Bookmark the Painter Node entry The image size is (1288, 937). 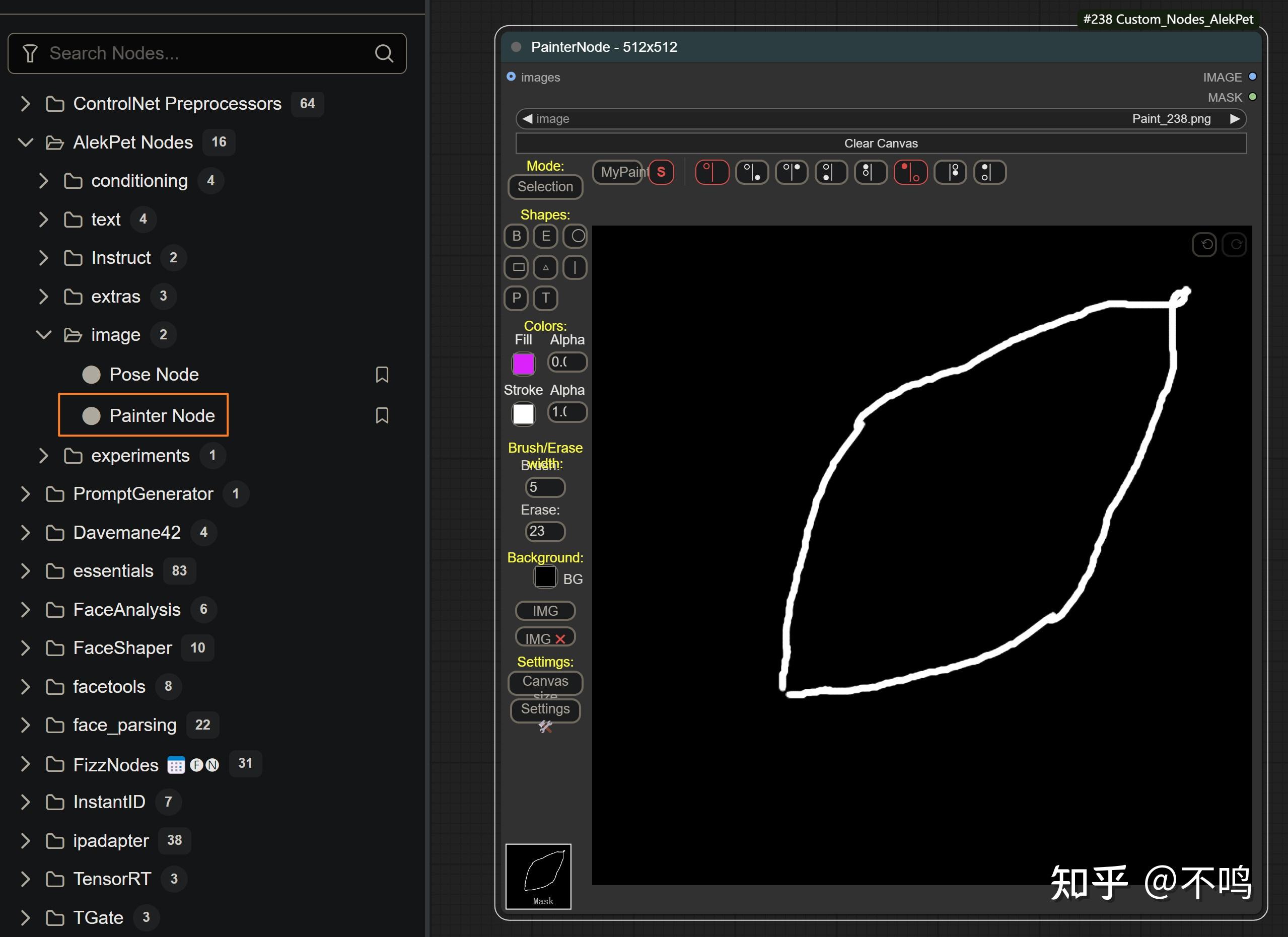[x=382, y=416]
